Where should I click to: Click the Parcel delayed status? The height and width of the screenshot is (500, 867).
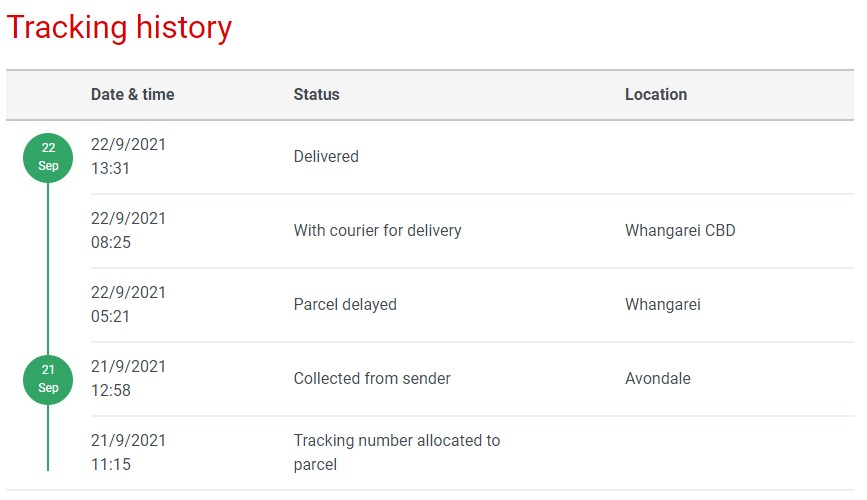[345, 305]
